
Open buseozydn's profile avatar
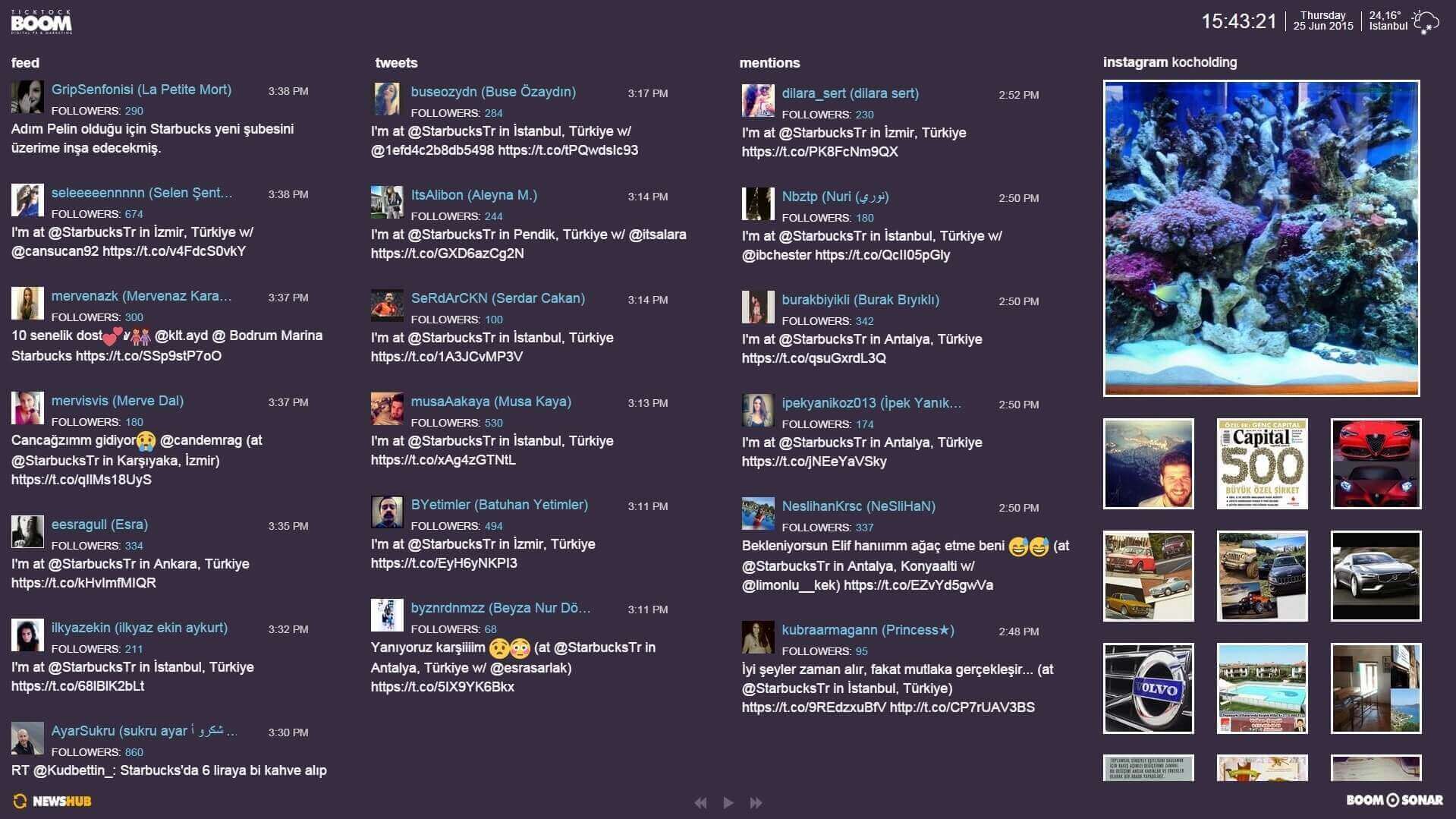point(387,100)
